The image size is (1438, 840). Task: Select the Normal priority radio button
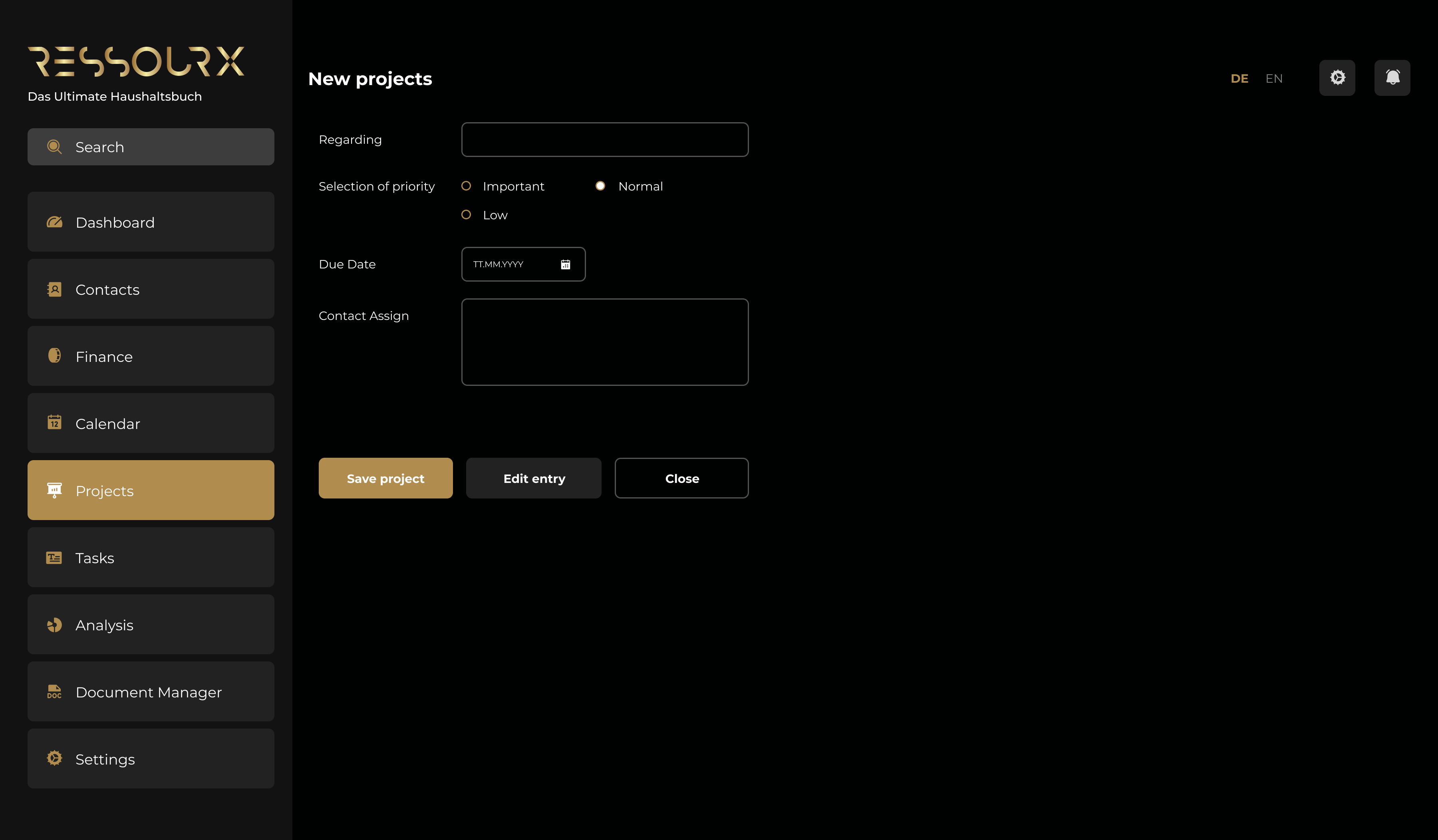(600, 186)
